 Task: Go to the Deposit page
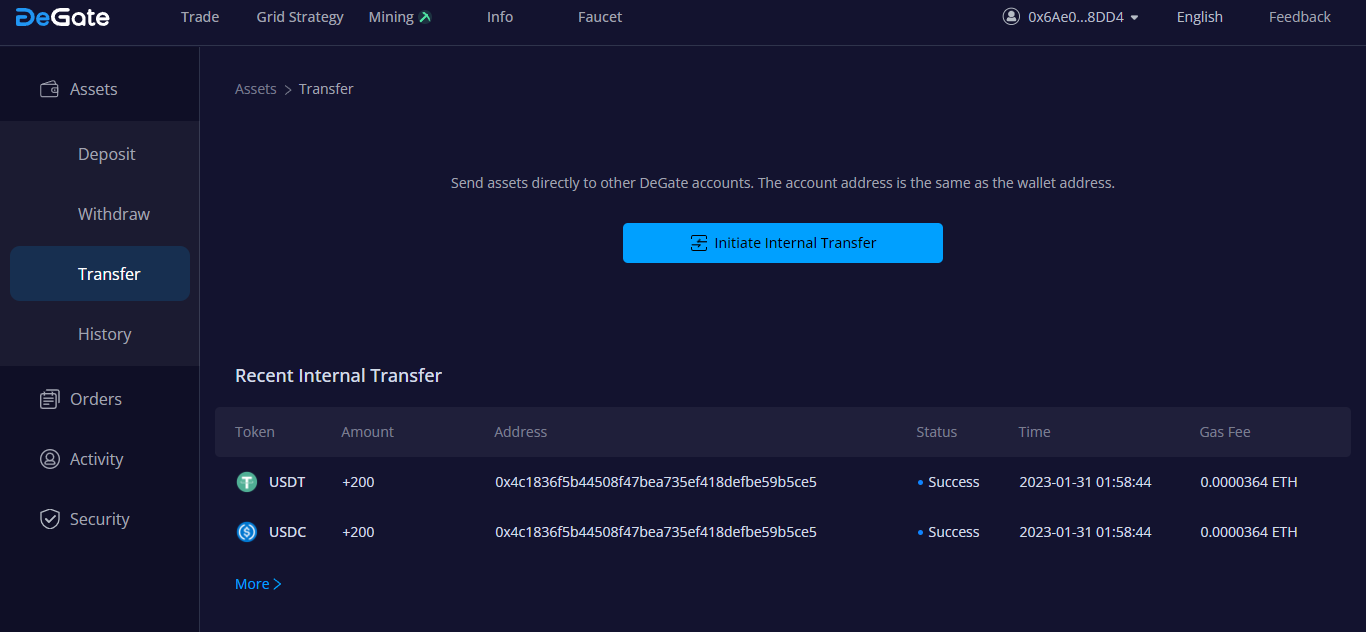point(107,154)
